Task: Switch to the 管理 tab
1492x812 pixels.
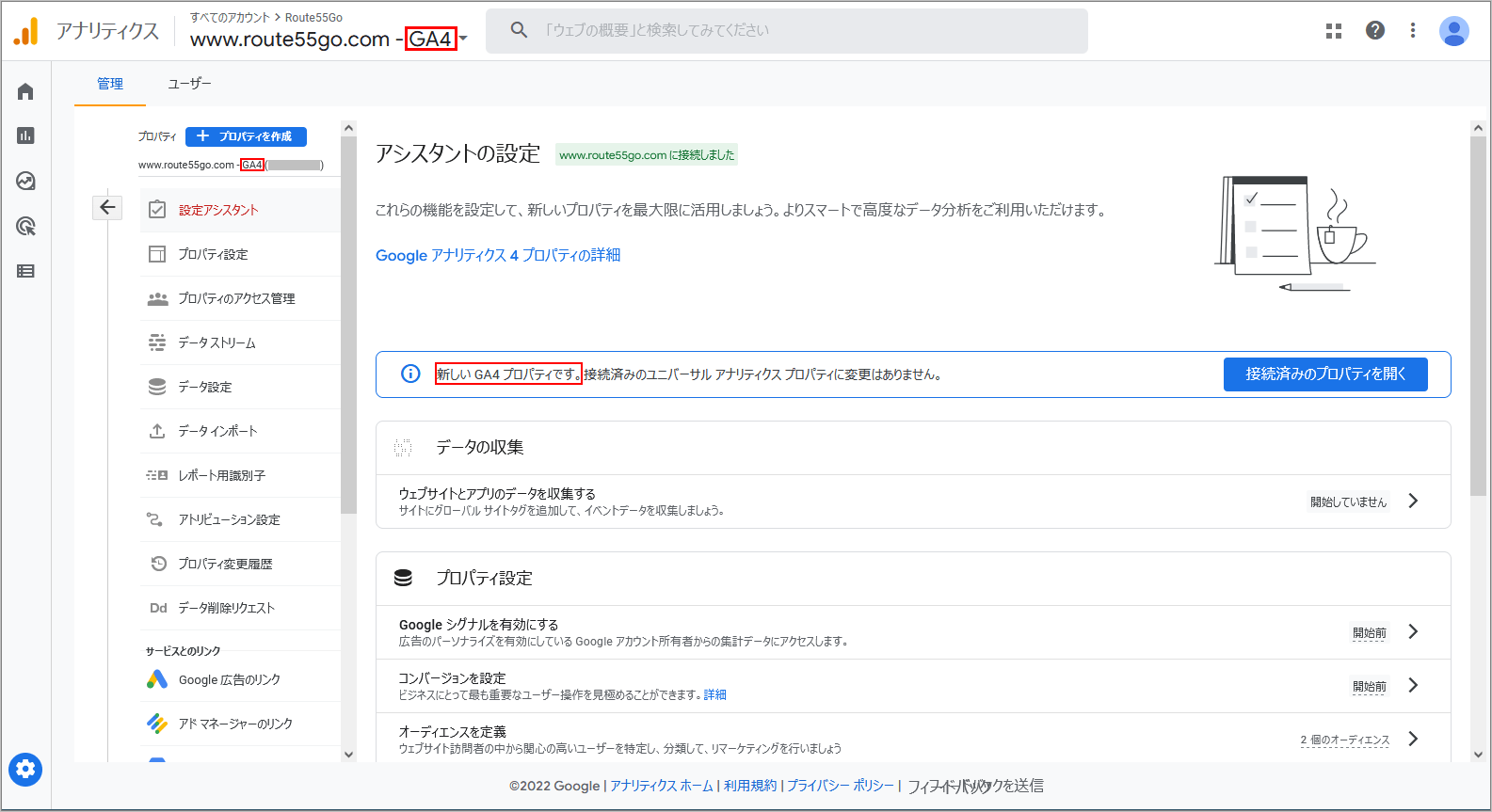Action: pos(110,84)
